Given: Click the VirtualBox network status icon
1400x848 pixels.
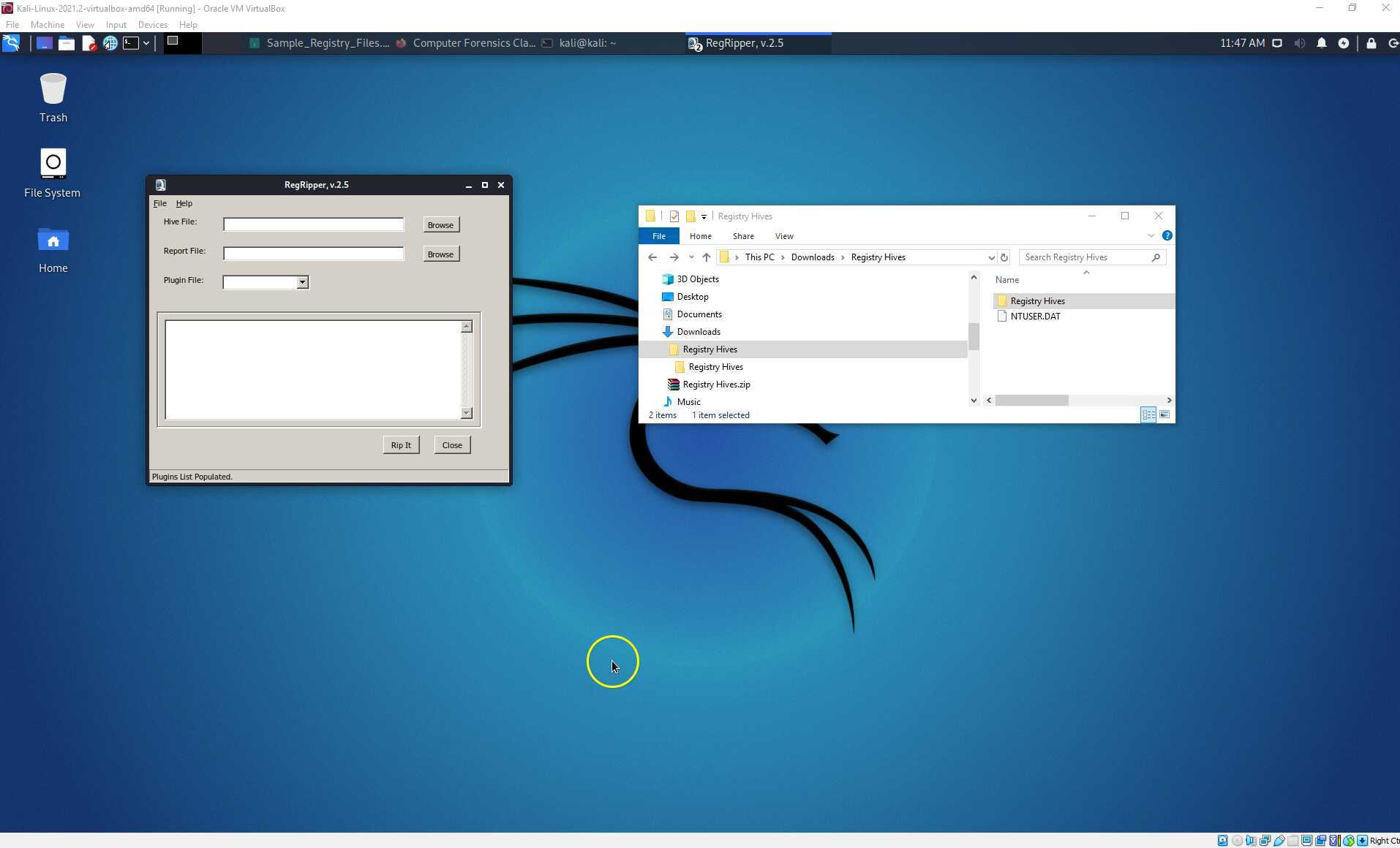Looking at the screenshot, I should pyautogui.click(x=1265, y=839).
